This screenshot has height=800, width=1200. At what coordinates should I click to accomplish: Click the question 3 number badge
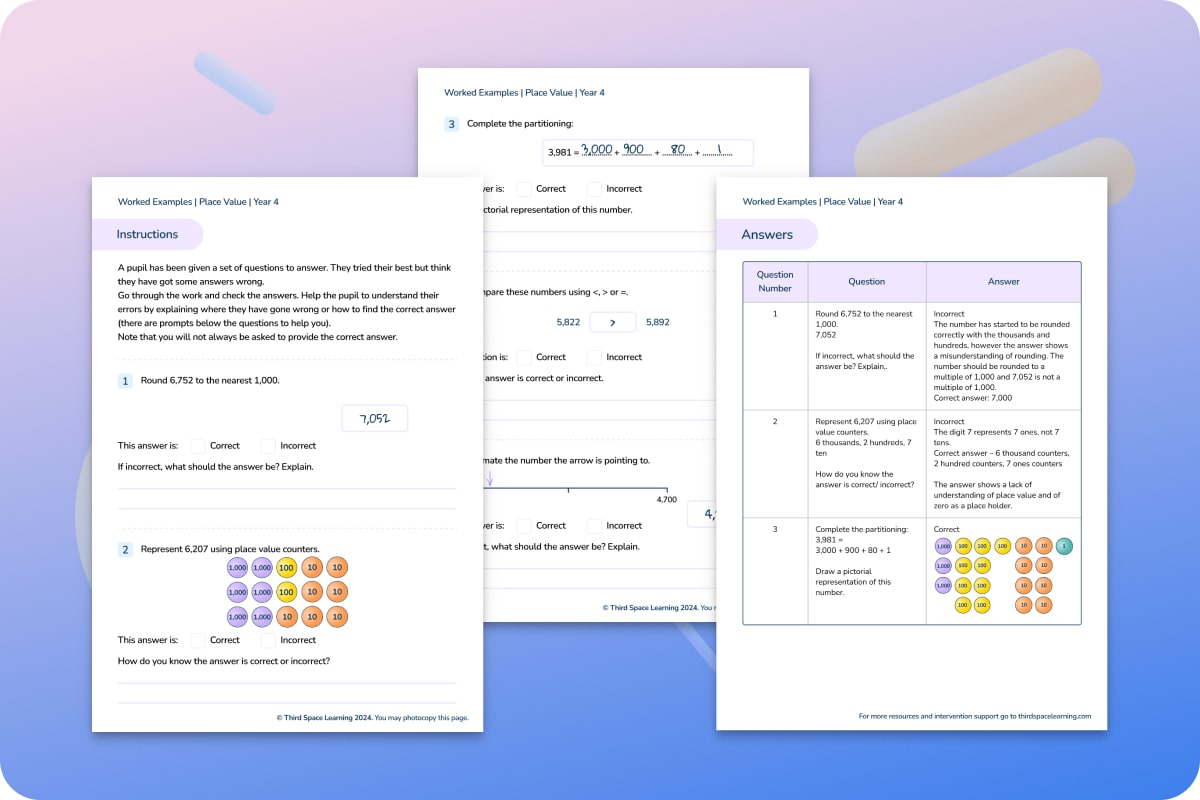[x=452, y=125]
